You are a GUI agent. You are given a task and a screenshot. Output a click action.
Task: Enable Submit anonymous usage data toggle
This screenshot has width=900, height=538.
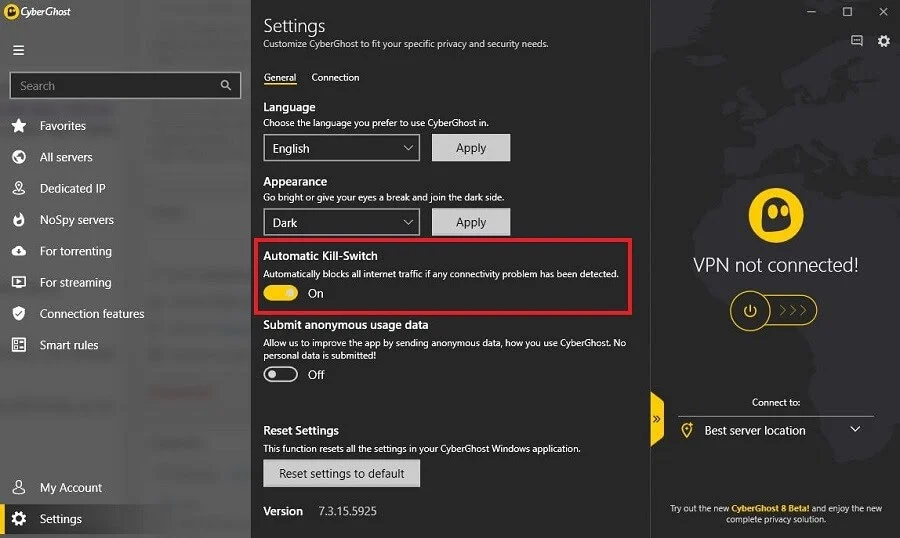[281, 374]
